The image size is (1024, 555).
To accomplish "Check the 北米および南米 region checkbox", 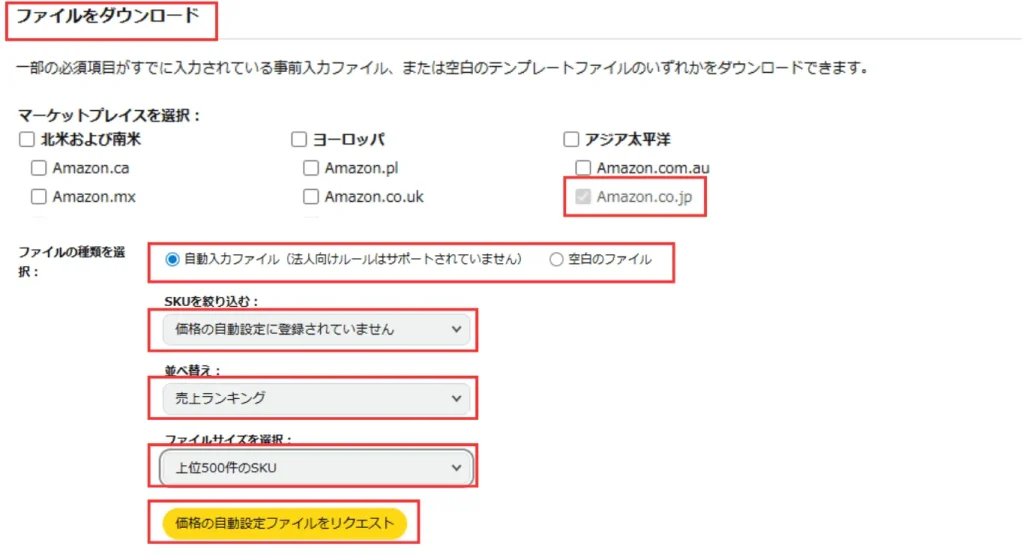I will pos(27,139).
